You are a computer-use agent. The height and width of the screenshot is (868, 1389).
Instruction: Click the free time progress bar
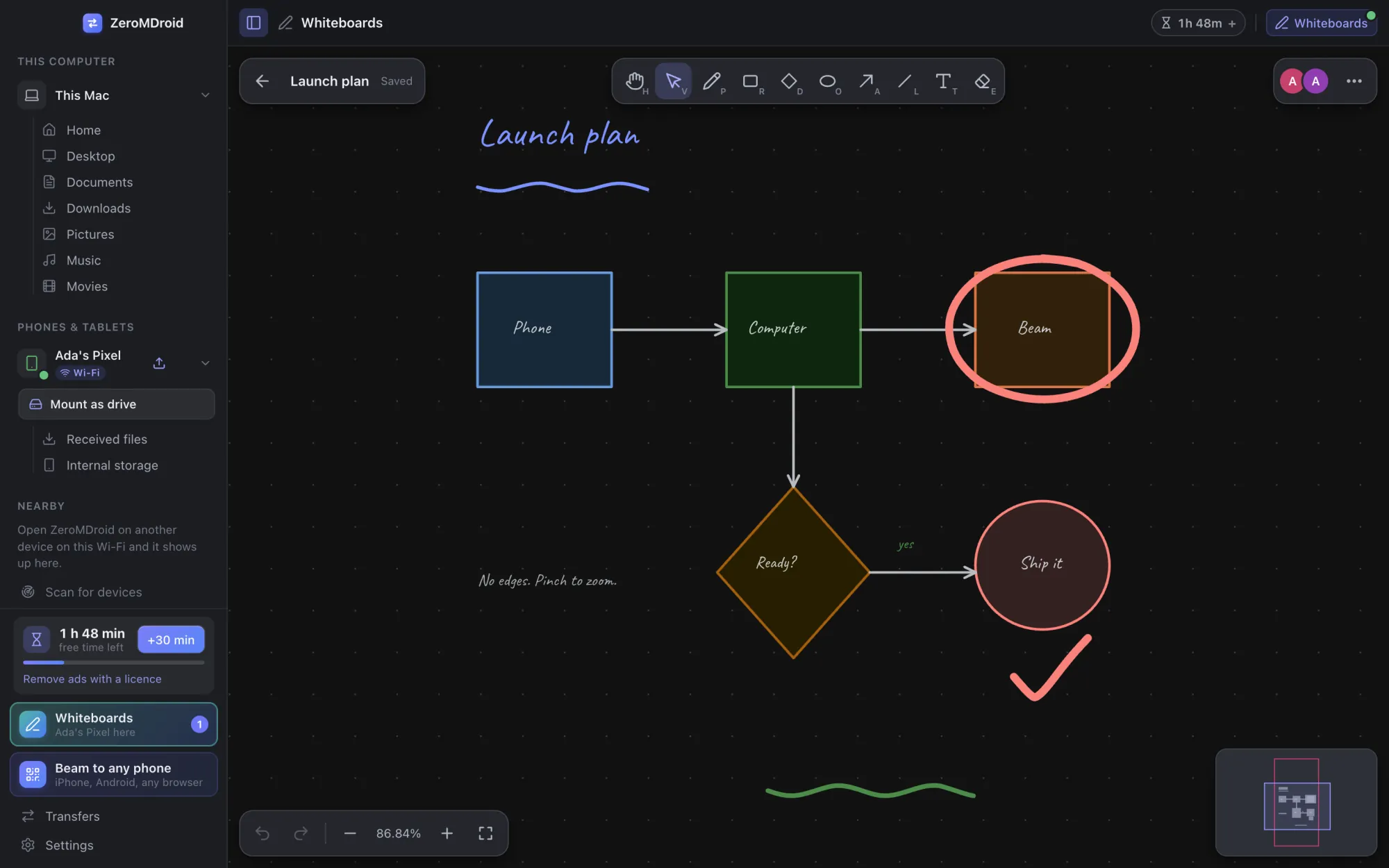coord(114,662)
